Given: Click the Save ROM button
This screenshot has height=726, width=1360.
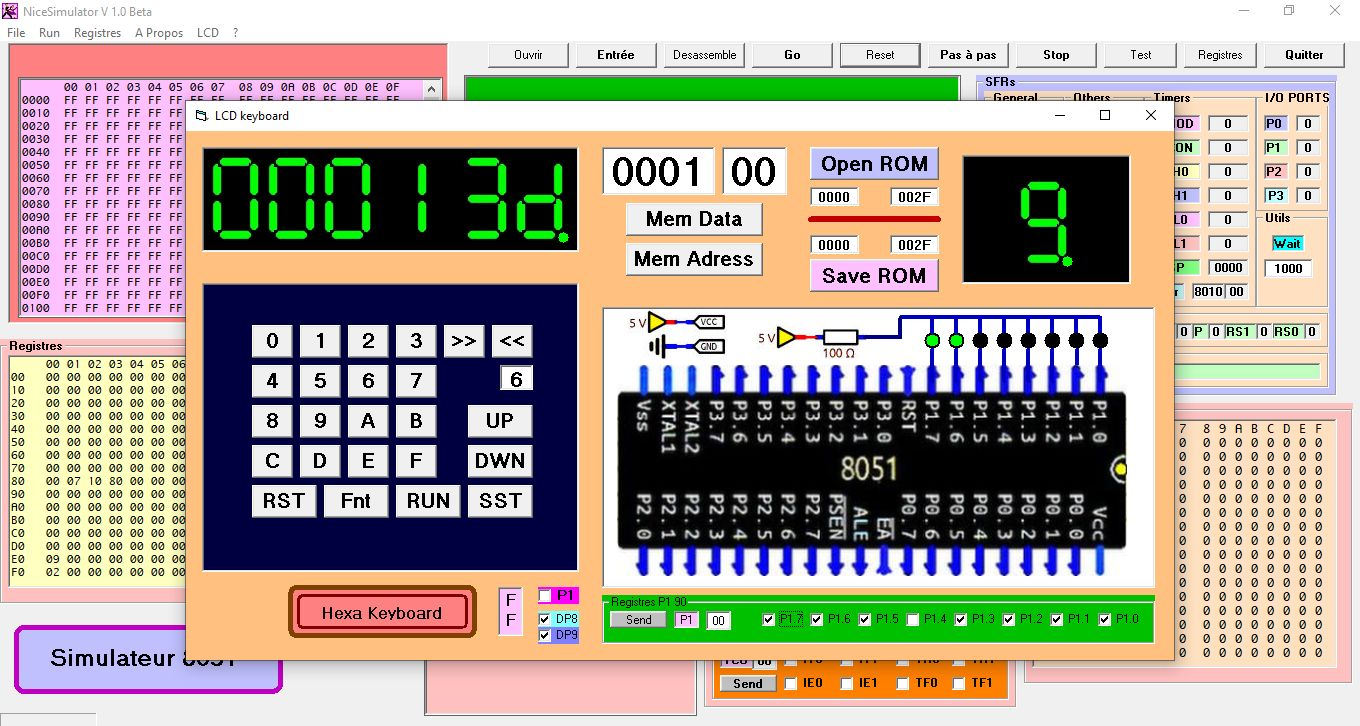Looking at the screenshot, I should pos(874,275).
